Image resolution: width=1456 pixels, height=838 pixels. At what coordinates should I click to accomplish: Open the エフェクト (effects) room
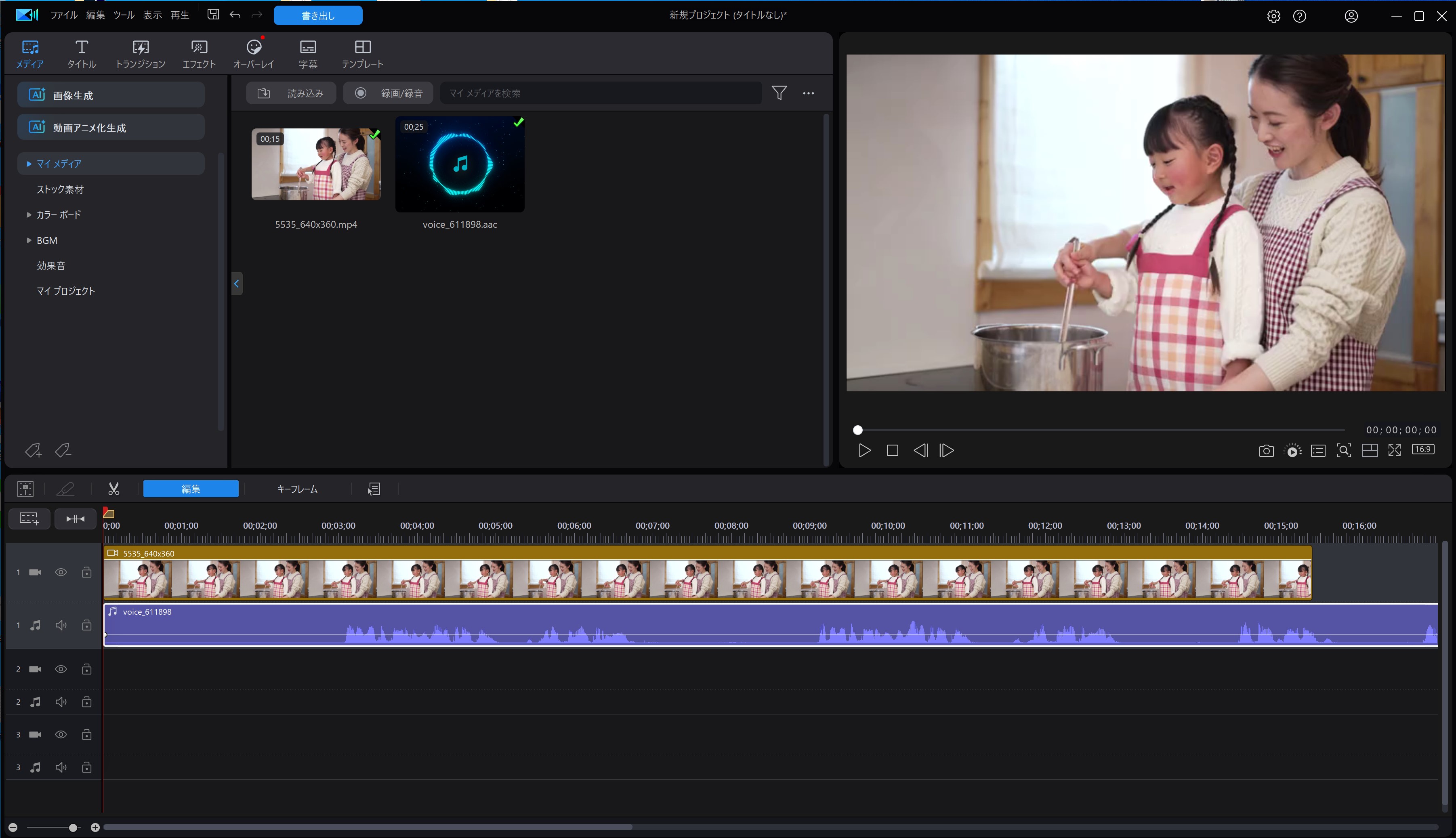[x=199, y=54]
